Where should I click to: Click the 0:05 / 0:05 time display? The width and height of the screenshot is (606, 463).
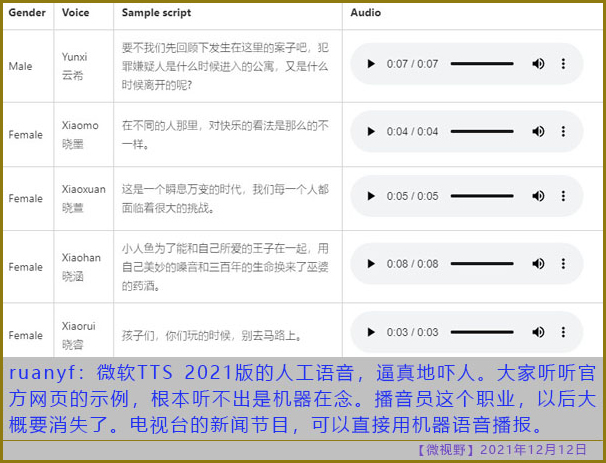pyautogui.click(x=412, y=196)
